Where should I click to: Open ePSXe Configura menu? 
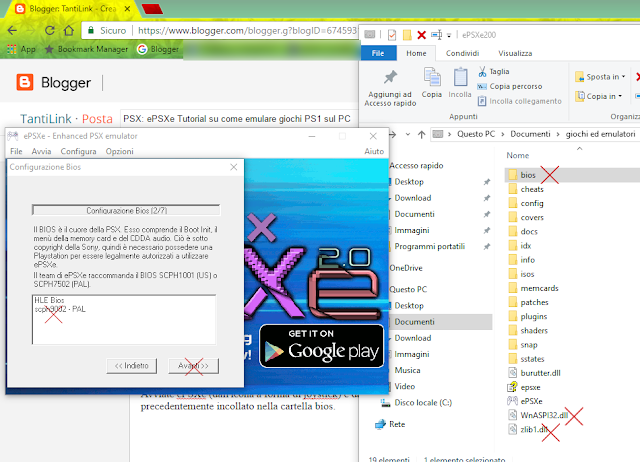point(78,151)
